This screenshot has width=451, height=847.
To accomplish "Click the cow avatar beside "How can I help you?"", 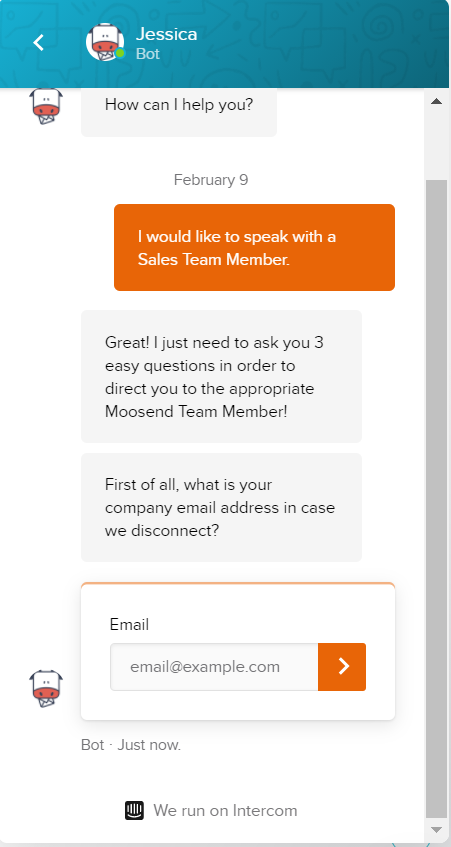I will coord(46,106).
